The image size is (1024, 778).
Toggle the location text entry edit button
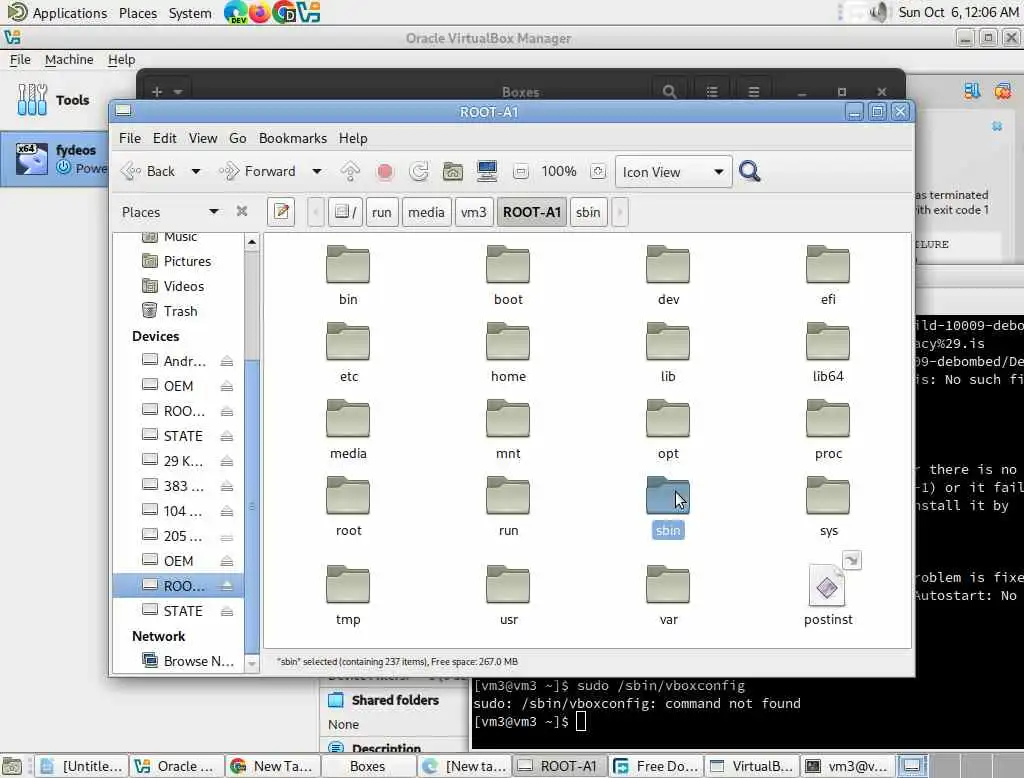click(x=281, y=212)
